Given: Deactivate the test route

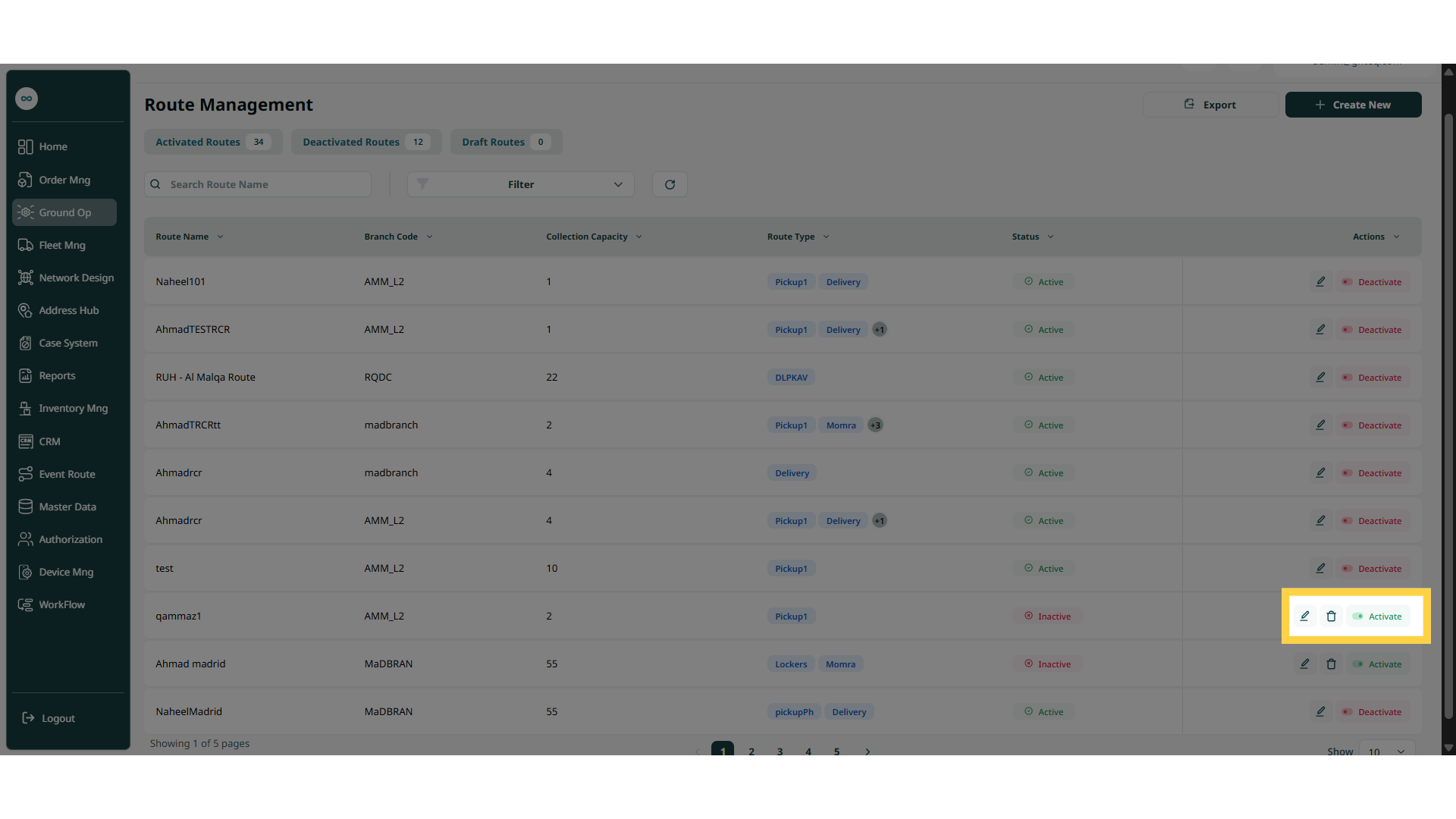Looking at the screenshot, I should point(1373,568).
